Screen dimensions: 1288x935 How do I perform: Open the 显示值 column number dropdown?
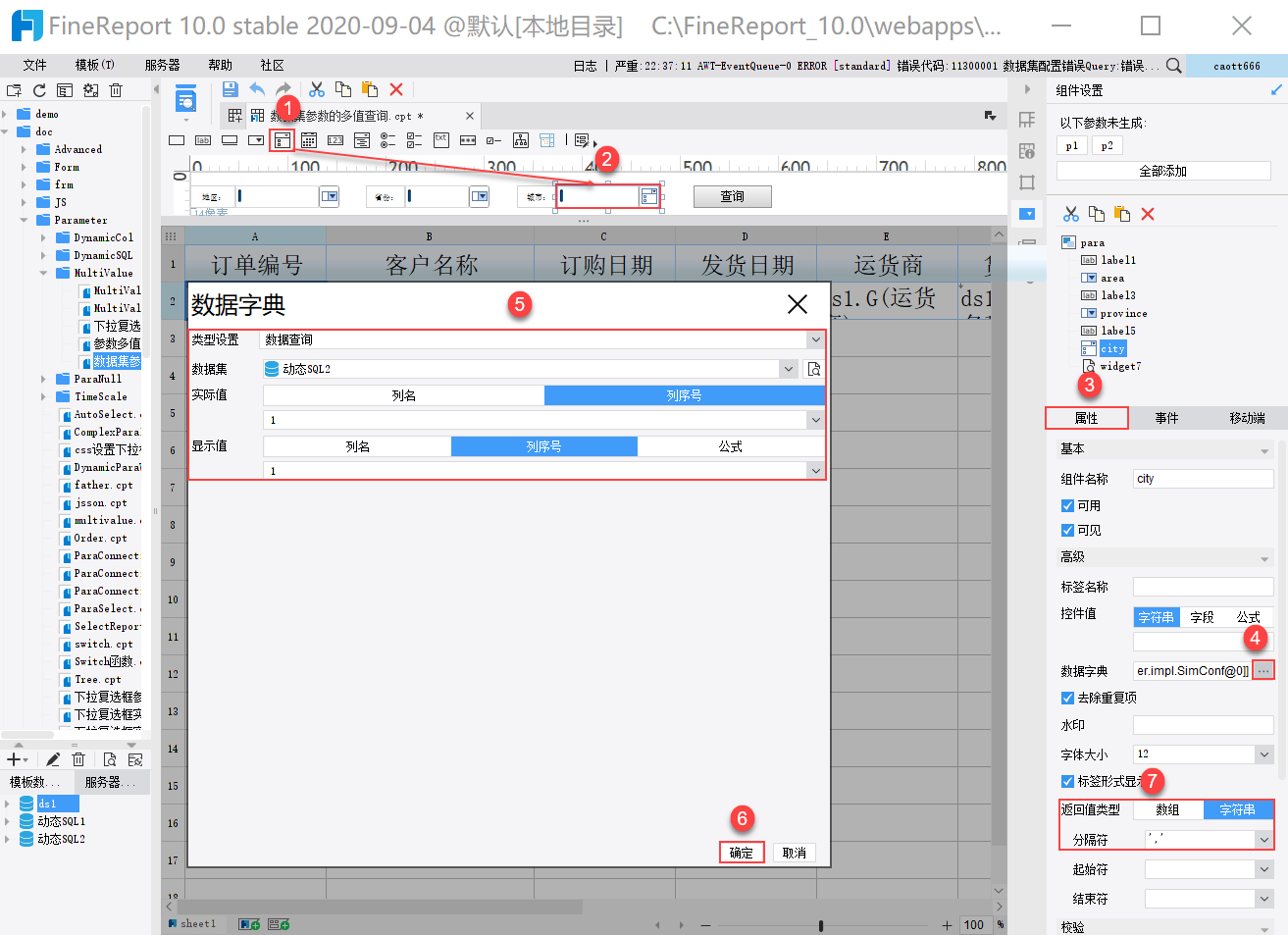pyautogui.click(x=815, y=471)
